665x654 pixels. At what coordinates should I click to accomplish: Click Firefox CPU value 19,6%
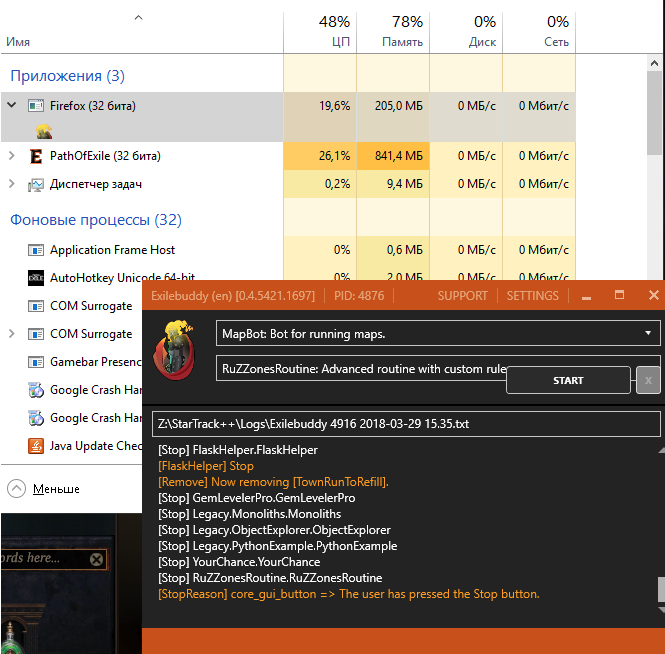(335, 106)
